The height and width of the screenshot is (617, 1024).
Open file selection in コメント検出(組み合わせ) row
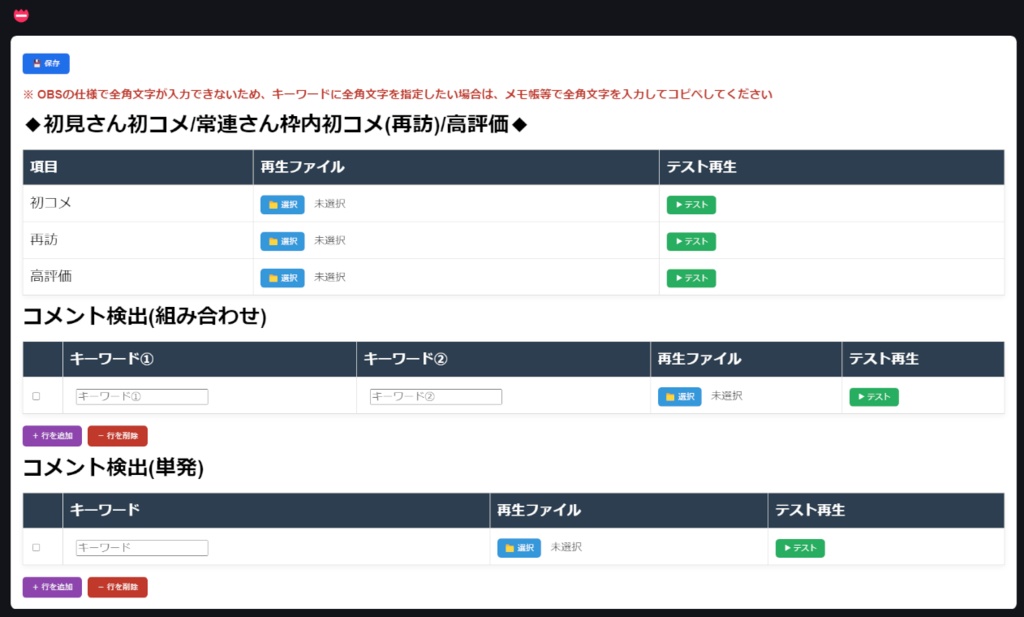click(679, 395)
